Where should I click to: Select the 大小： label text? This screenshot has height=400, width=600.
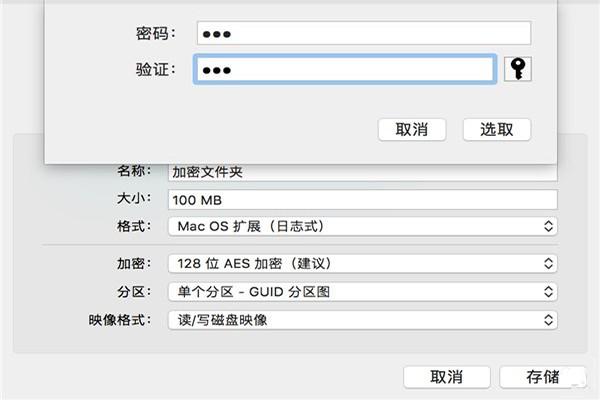(134, 198)
